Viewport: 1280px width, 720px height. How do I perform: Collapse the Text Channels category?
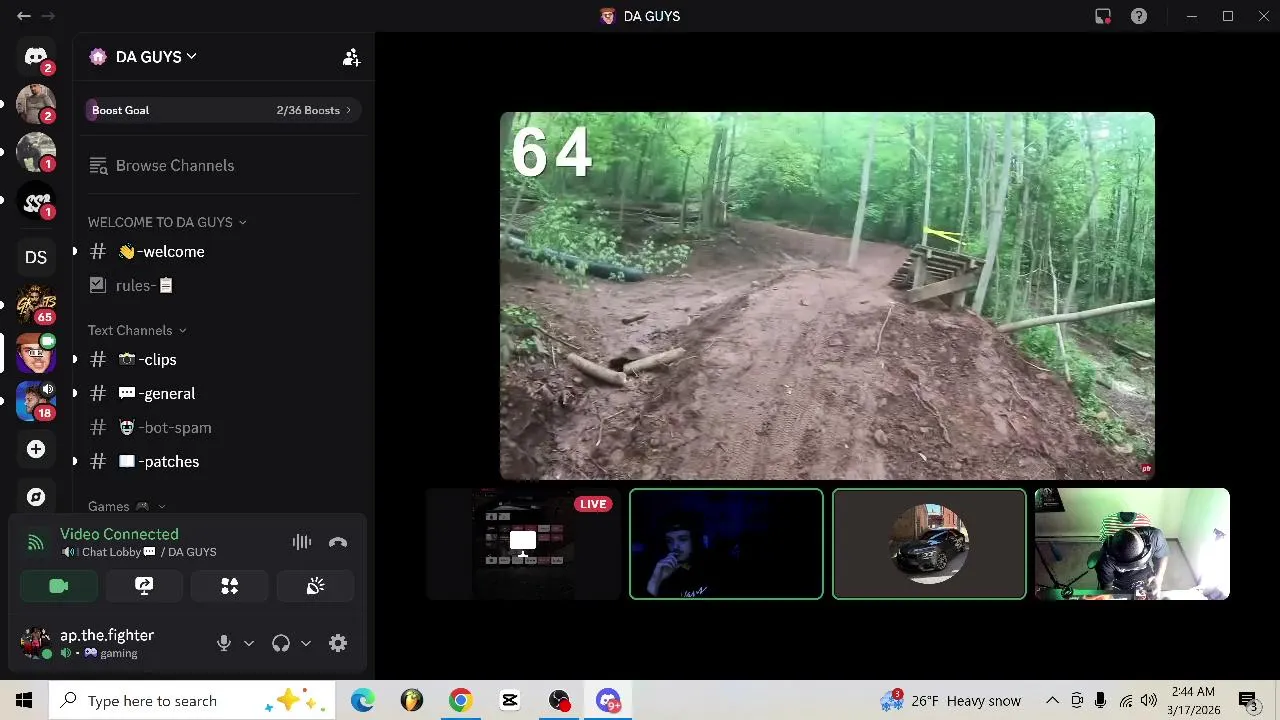[x=137, y=330]
